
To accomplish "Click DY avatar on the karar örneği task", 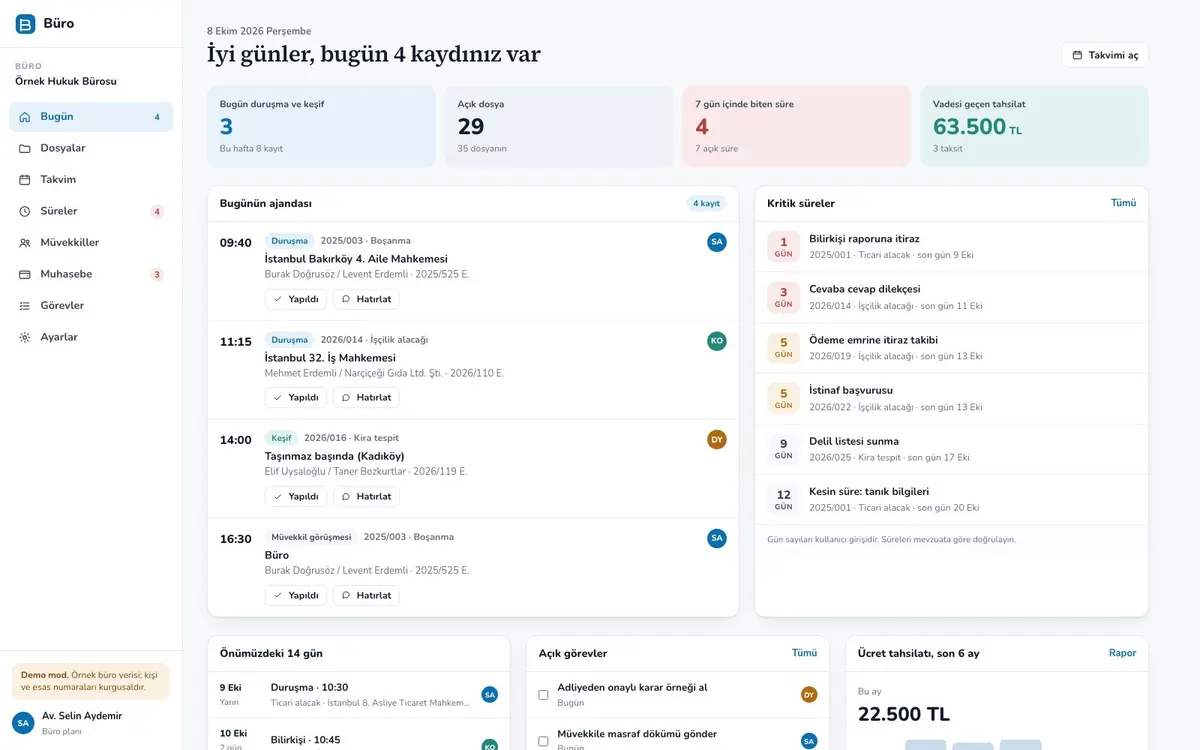I will coord(809,694).
